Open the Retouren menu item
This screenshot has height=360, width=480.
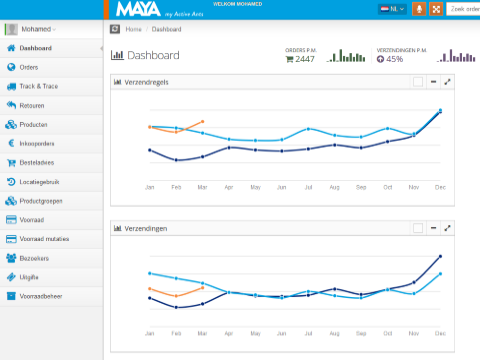[52, 105]
